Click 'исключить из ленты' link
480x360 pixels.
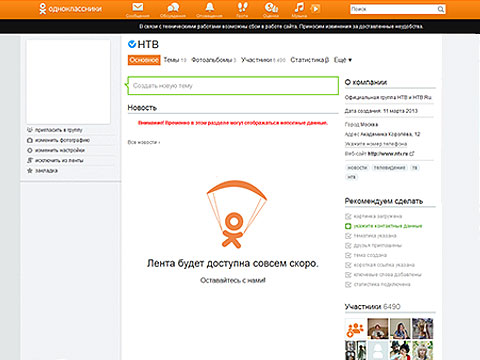pos(59,160)
